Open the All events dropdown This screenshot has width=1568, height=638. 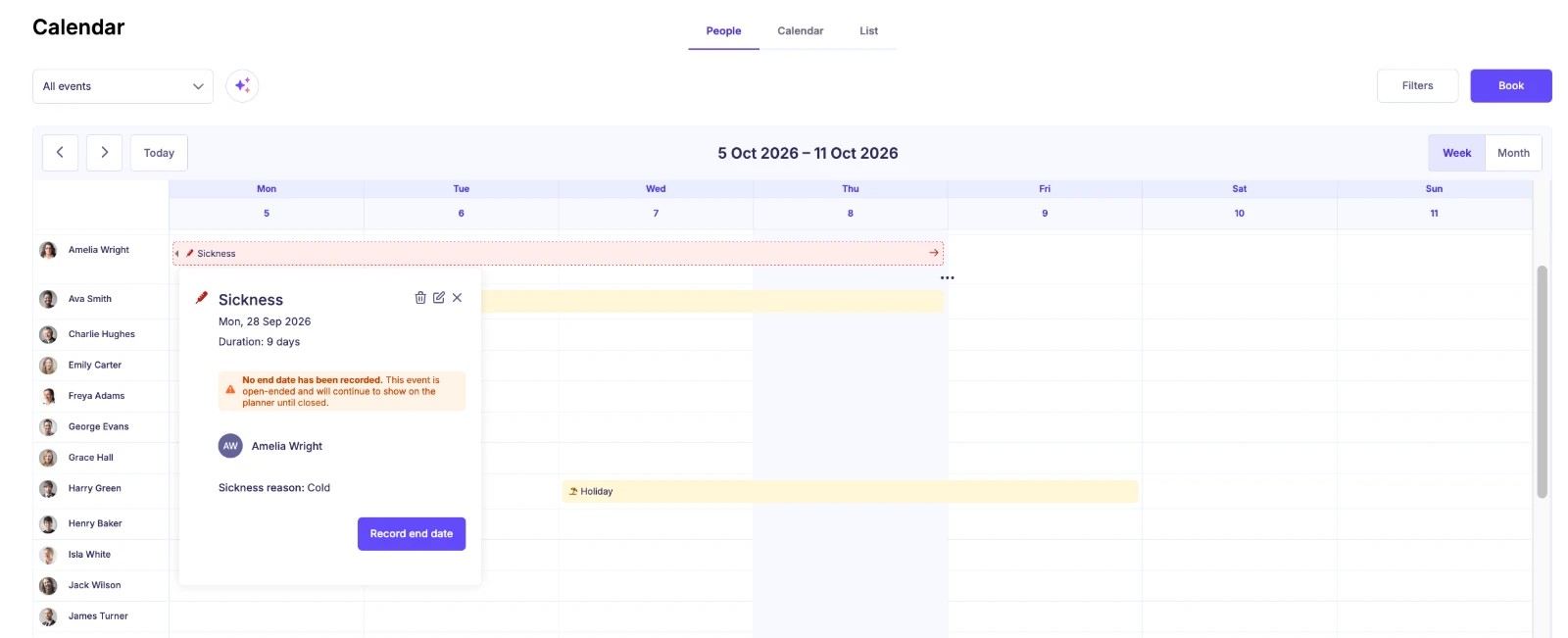(122, 86)
